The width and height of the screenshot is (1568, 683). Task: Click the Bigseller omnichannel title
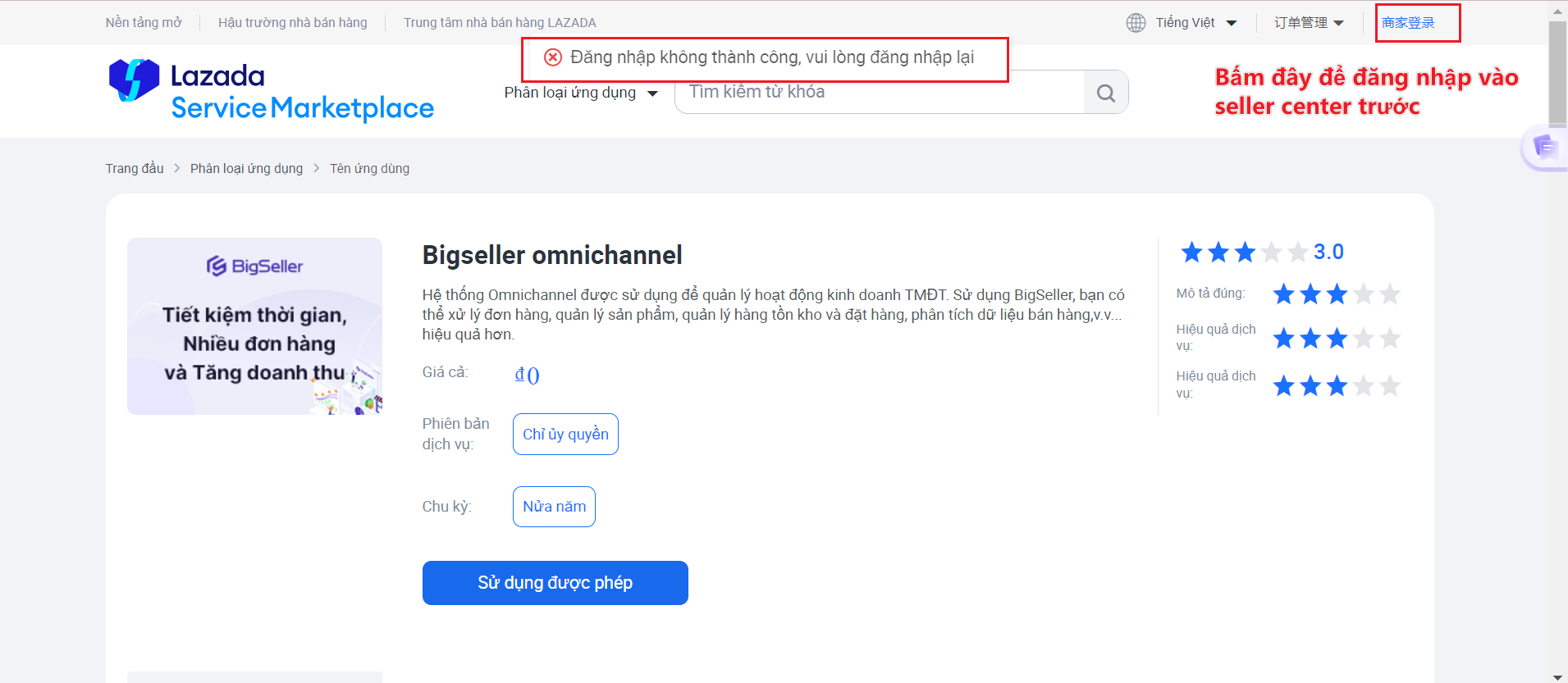pyautogui.click(x=552, y=255)
